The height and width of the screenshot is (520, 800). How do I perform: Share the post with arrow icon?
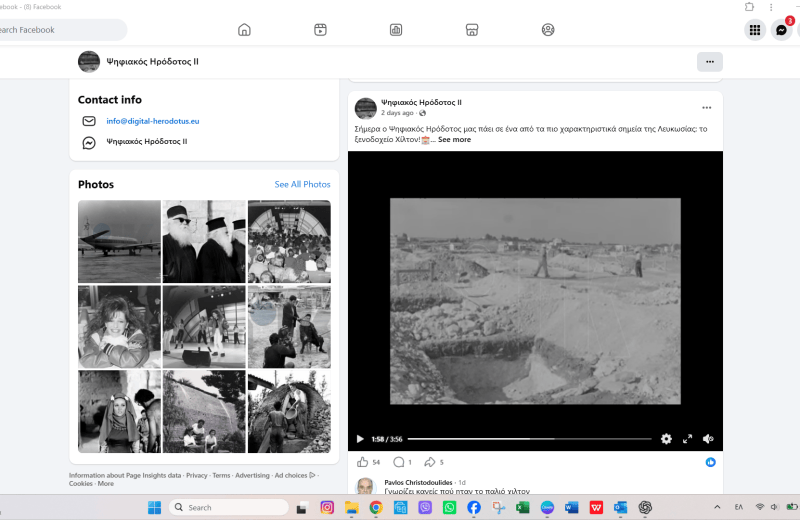coord(430,462)
